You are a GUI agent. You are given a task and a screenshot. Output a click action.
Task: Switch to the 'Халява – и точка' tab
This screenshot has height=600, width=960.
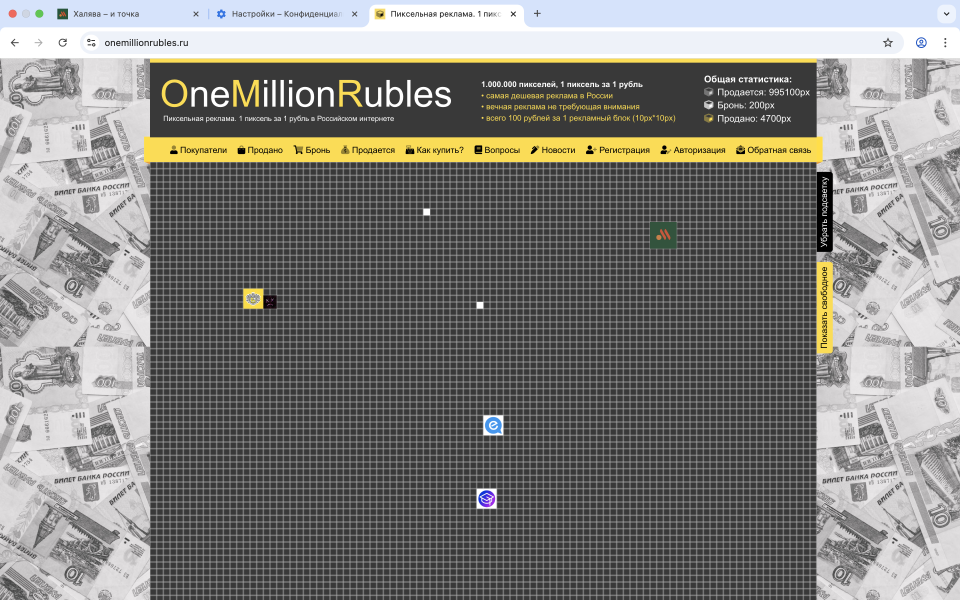[129, 14]
